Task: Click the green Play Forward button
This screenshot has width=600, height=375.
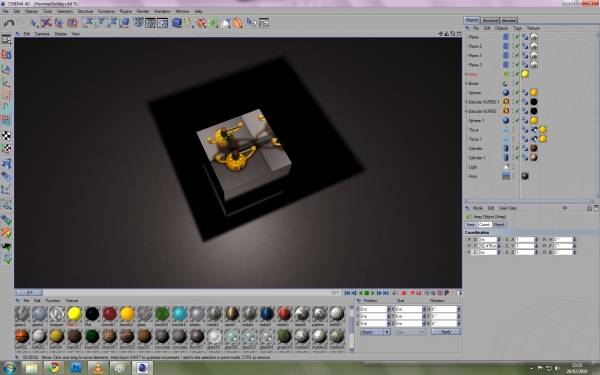Action: tap(373, 293)
